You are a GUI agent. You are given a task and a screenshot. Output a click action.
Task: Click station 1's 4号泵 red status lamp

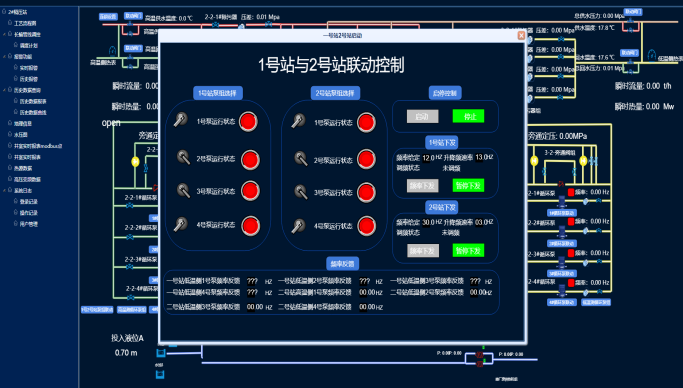pos(251,226)
